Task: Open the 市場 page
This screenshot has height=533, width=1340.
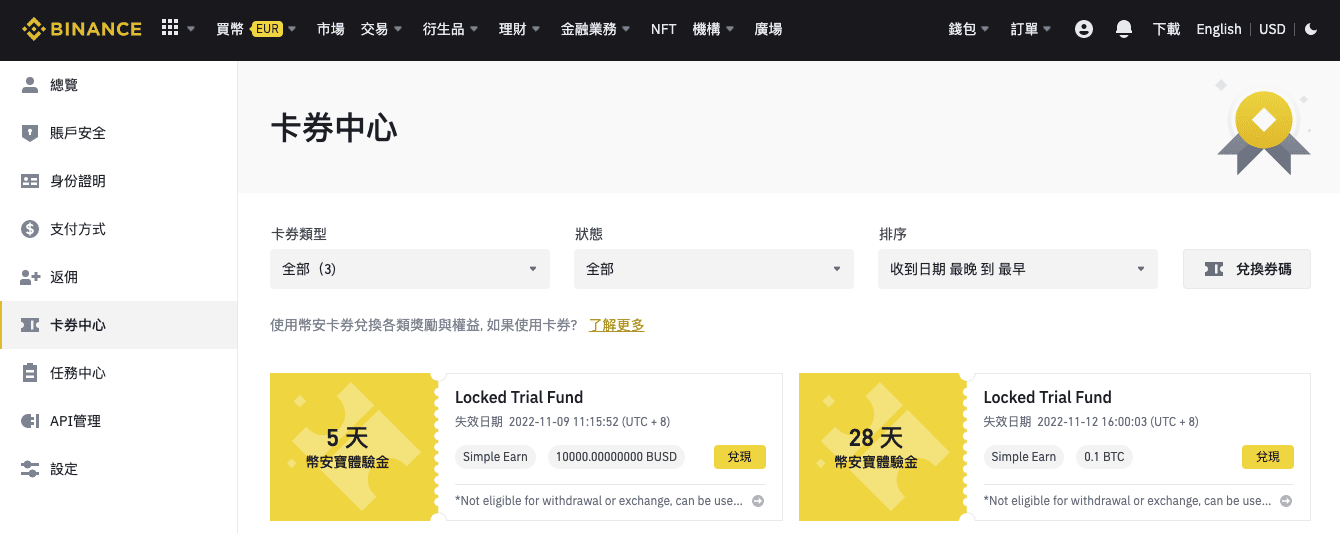Action: pyautogui.click(x=330, y=29)
